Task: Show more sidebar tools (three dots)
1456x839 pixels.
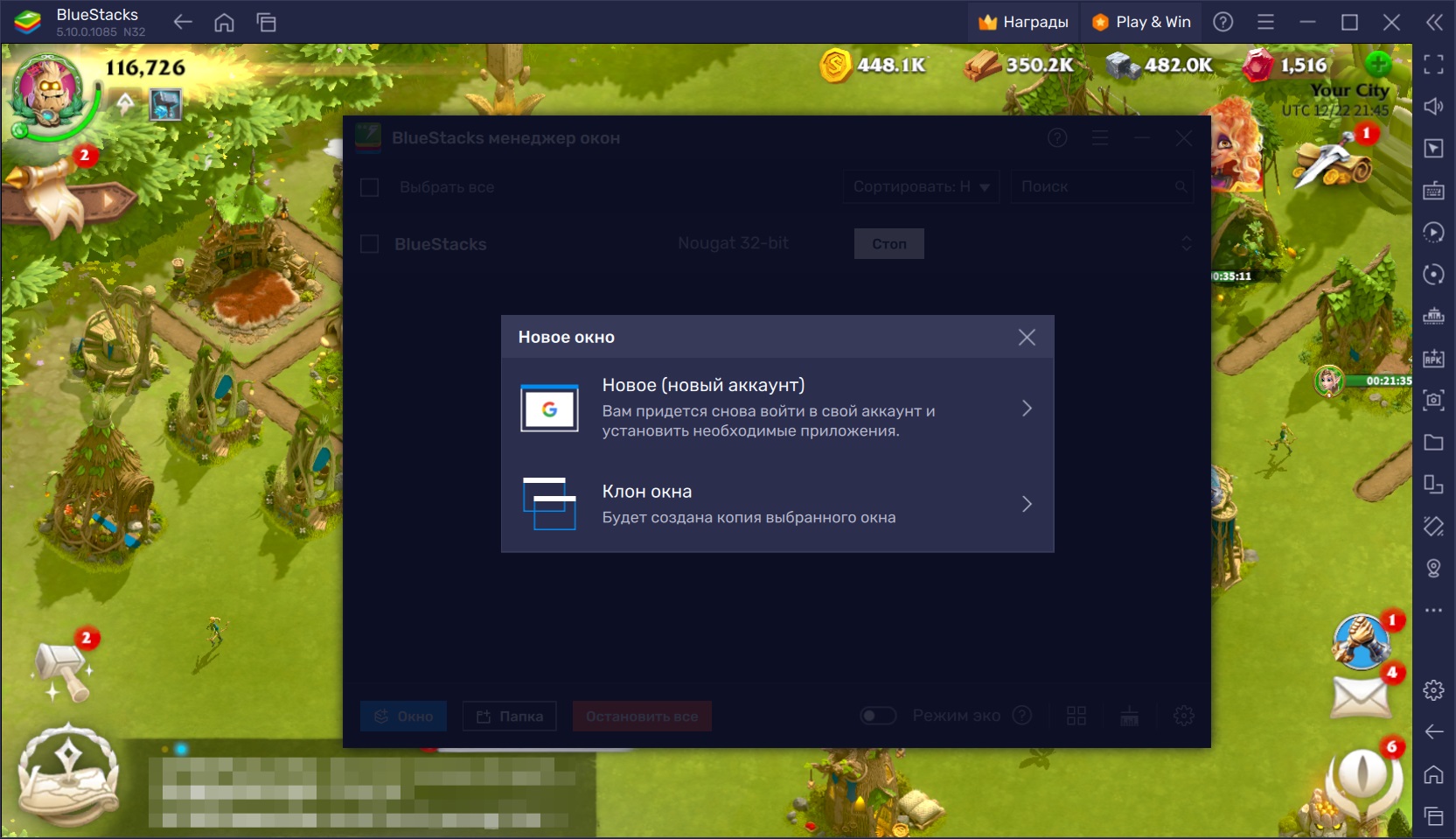Action: tap(1433, 610)
